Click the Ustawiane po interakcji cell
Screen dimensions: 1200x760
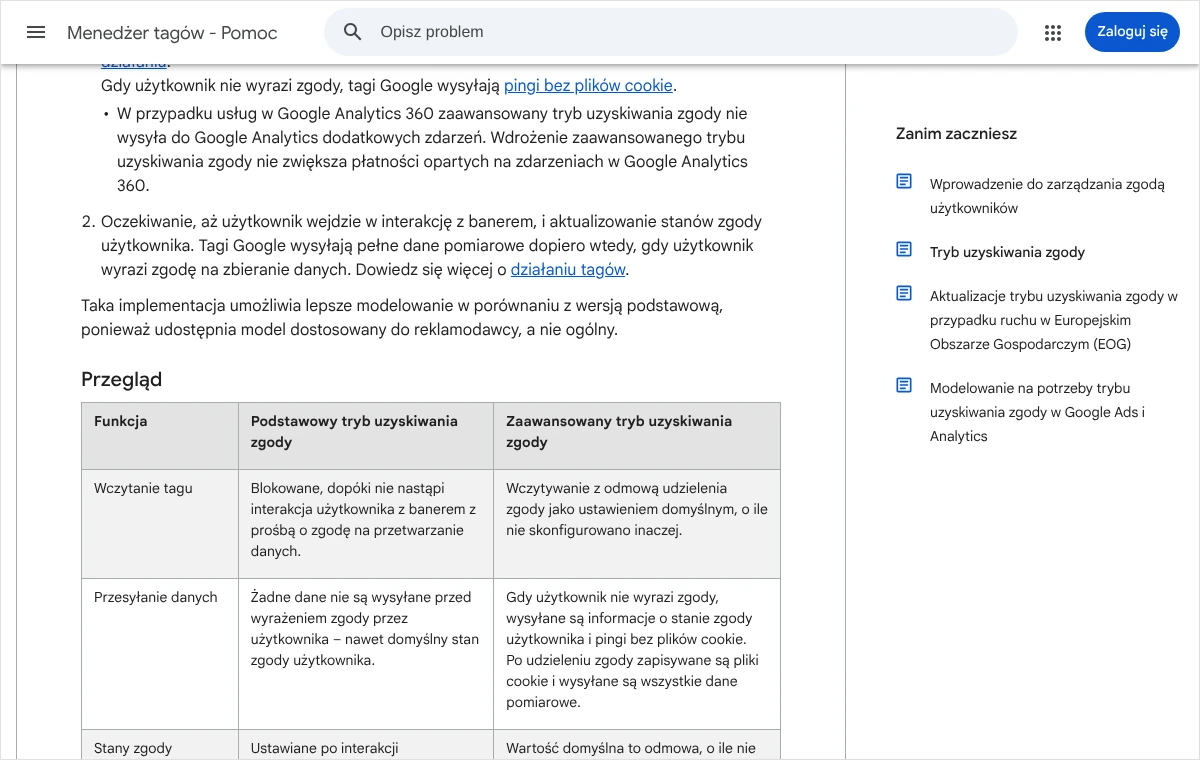(x=366, y=745)
